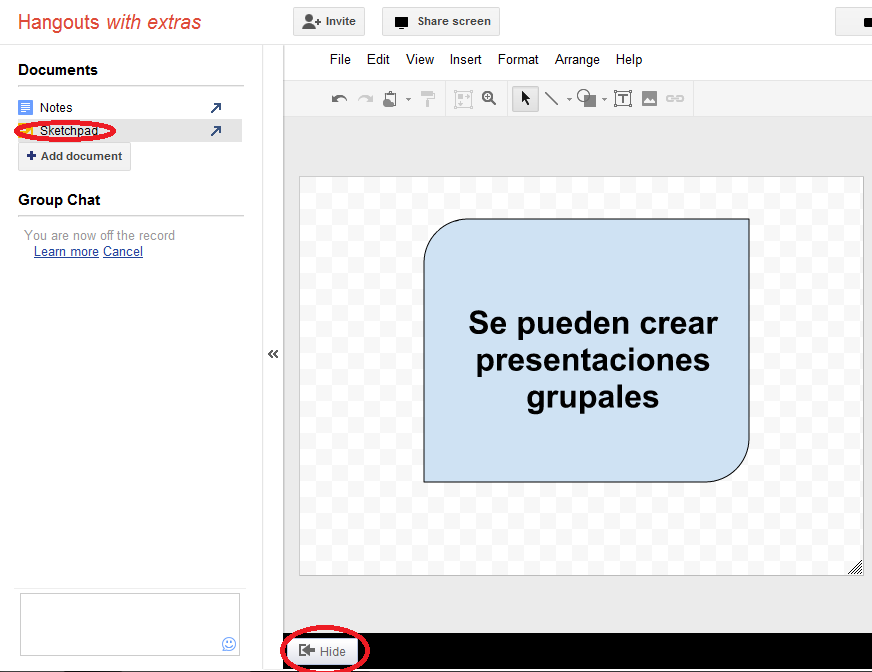Viewport: 872px width, 672px height.
Task: Collapse the left sidebar with double chevron
Action: (273, 354)
